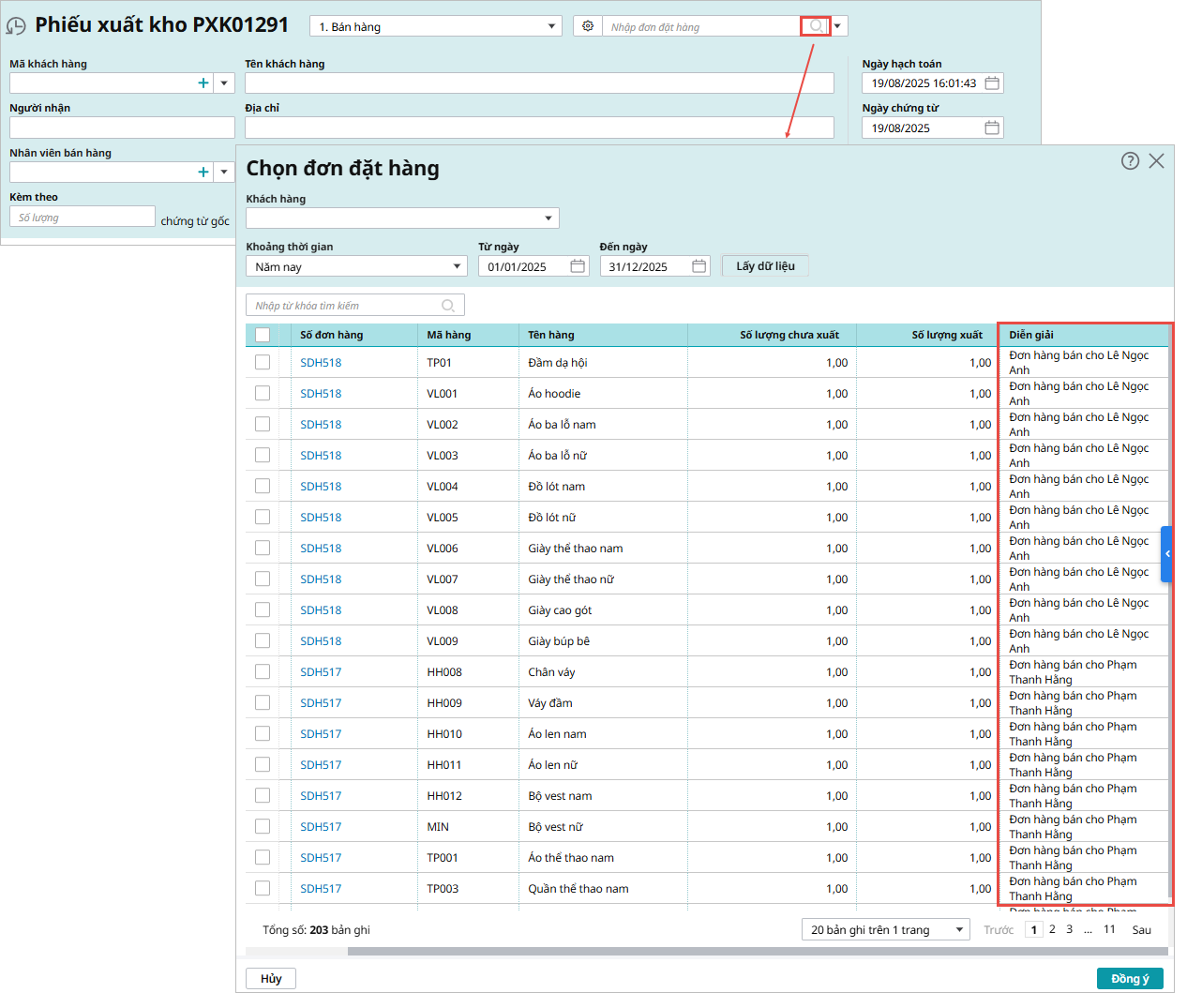The height and width of the screenshot is (1008, 1187).
Task: Jump to page 11 in pagination
Action: tap(1109, 929)
